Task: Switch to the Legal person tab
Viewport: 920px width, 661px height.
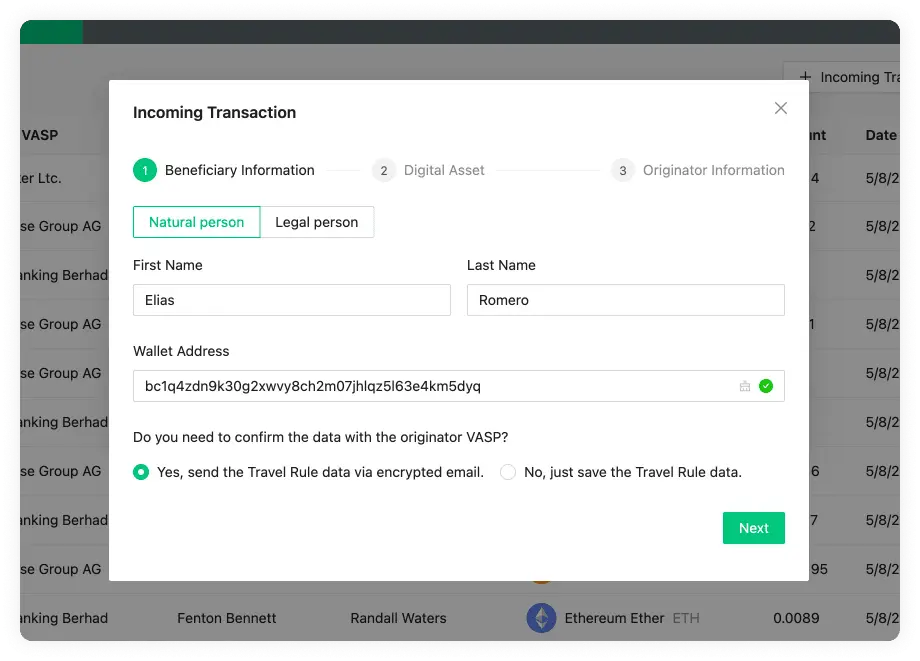Action: (x=317, y=222)
